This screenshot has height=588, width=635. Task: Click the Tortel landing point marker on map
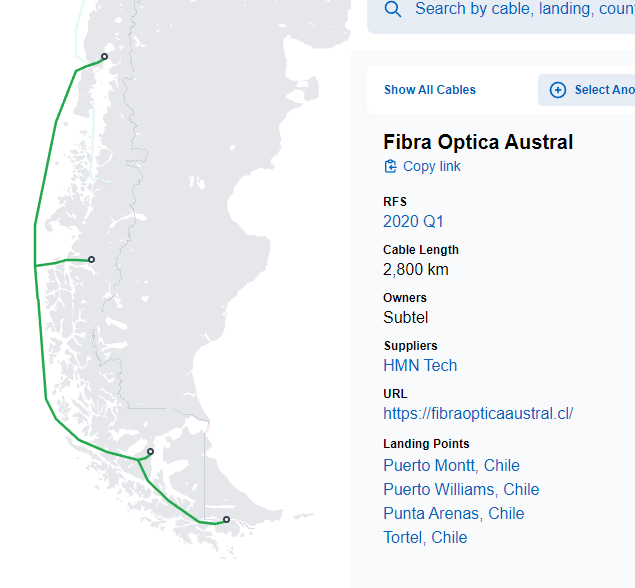coord(91,260)
